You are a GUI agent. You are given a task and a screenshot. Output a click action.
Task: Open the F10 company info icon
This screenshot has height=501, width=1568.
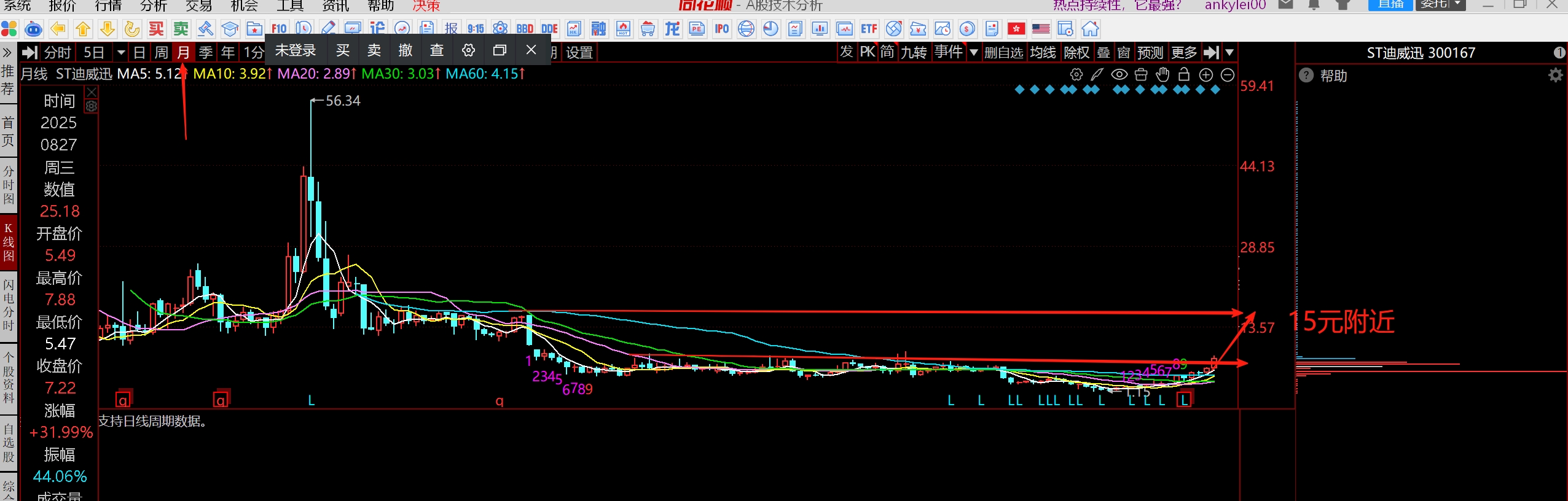279,29
